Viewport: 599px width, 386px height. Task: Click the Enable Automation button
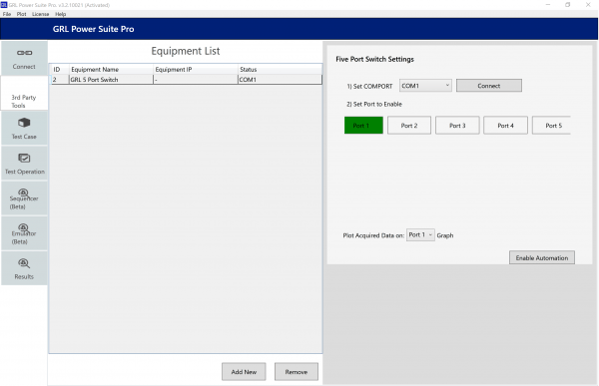542,258
